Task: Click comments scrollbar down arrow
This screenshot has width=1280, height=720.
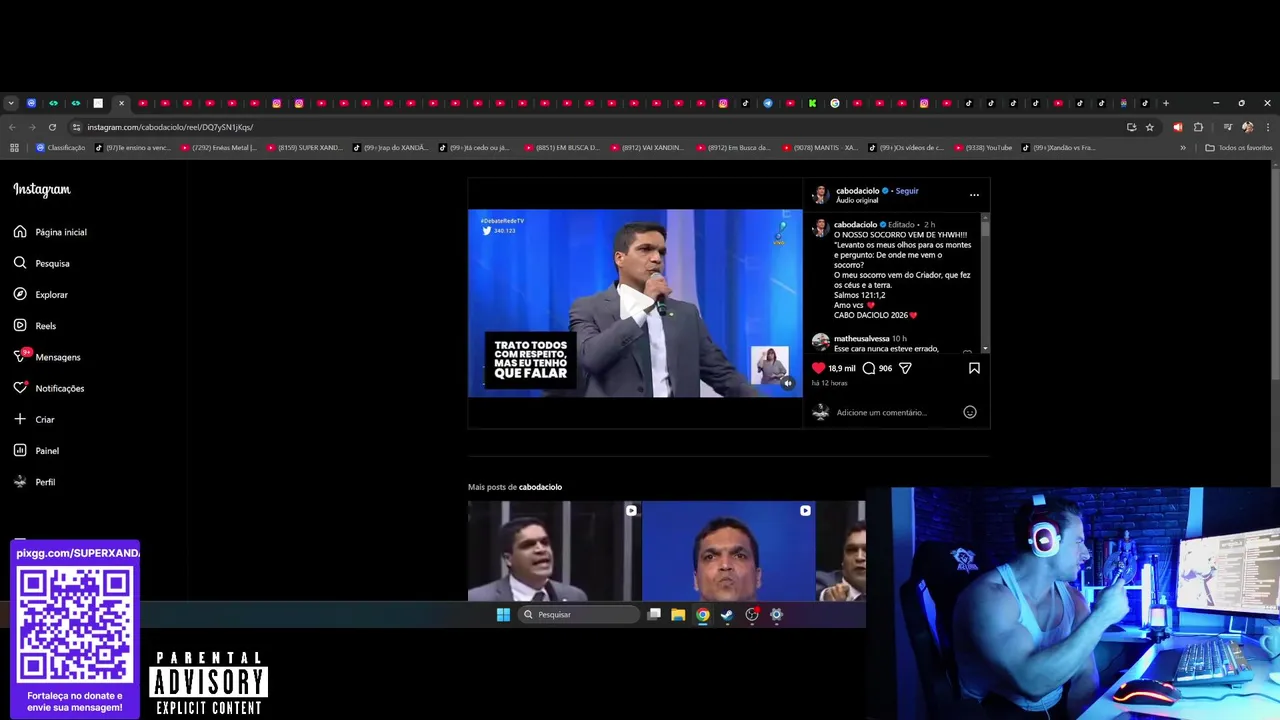Action: pyautogui.click(x=986, y=349)
